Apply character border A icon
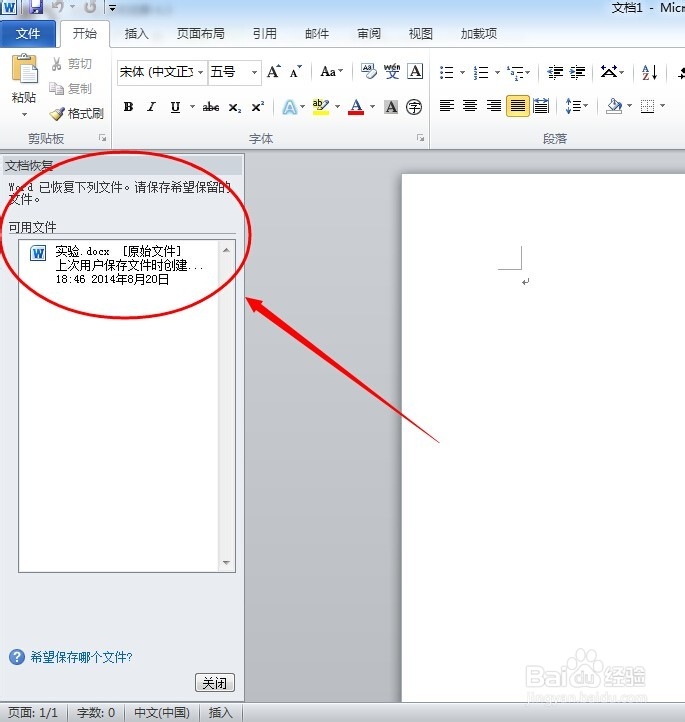This screenshot has width=685, height=722. 415,71
